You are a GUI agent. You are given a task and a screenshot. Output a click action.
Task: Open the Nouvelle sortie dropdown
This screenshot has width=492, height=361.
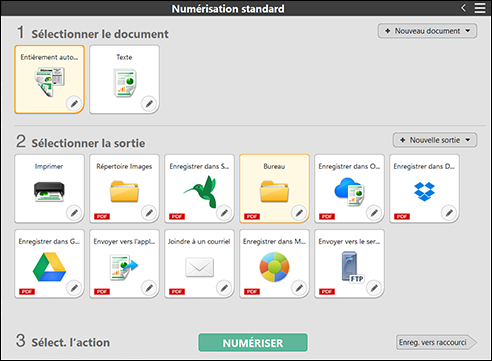point(435,140)
